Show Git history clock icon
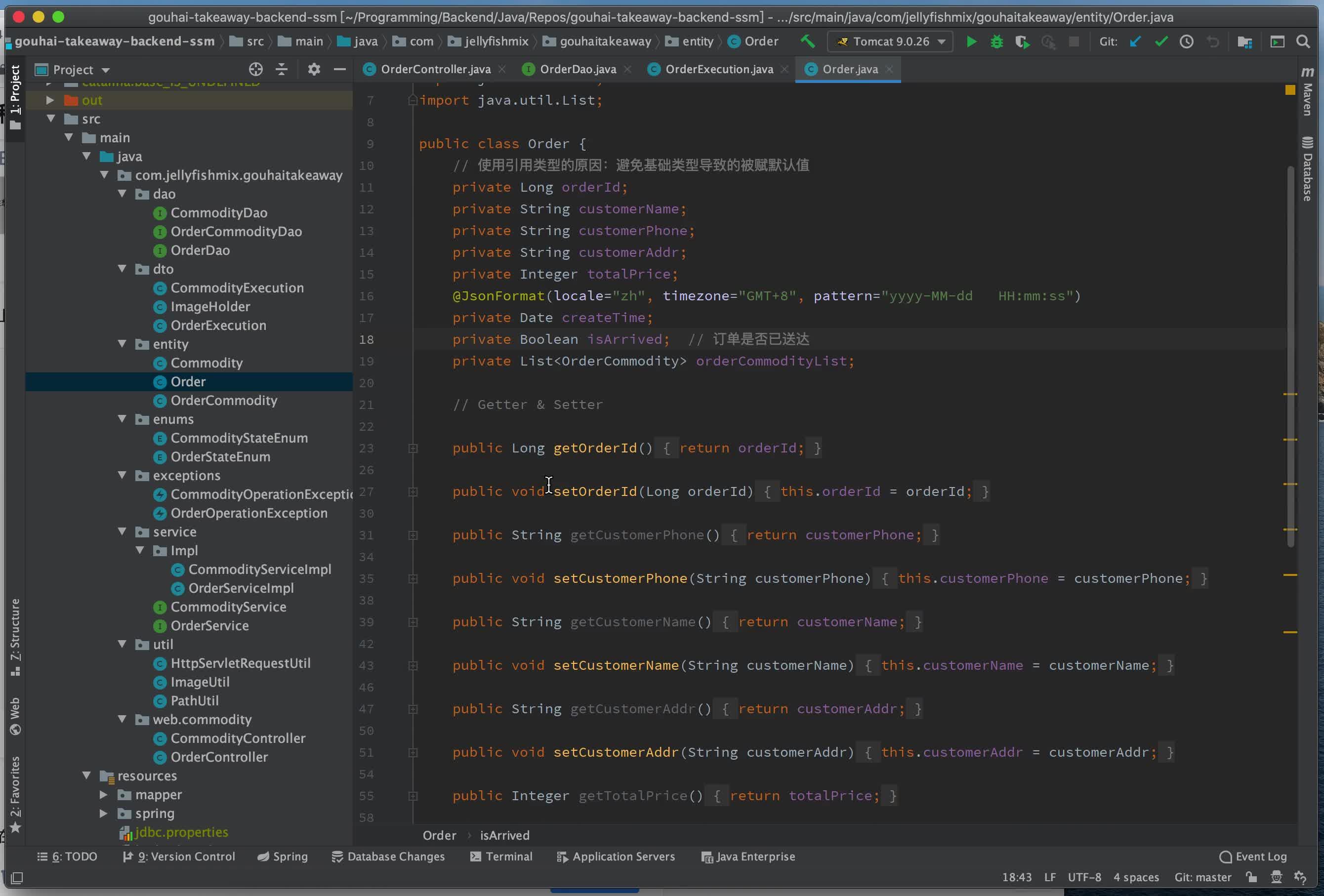Screen dimensions: 1324x896 tap(1186, 41)
